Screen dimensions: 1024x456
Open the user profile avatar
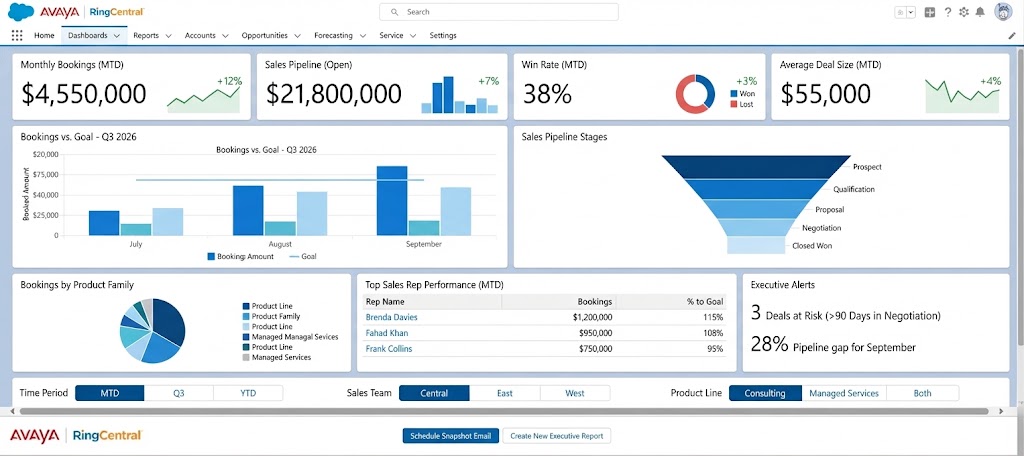point(1004,12)
